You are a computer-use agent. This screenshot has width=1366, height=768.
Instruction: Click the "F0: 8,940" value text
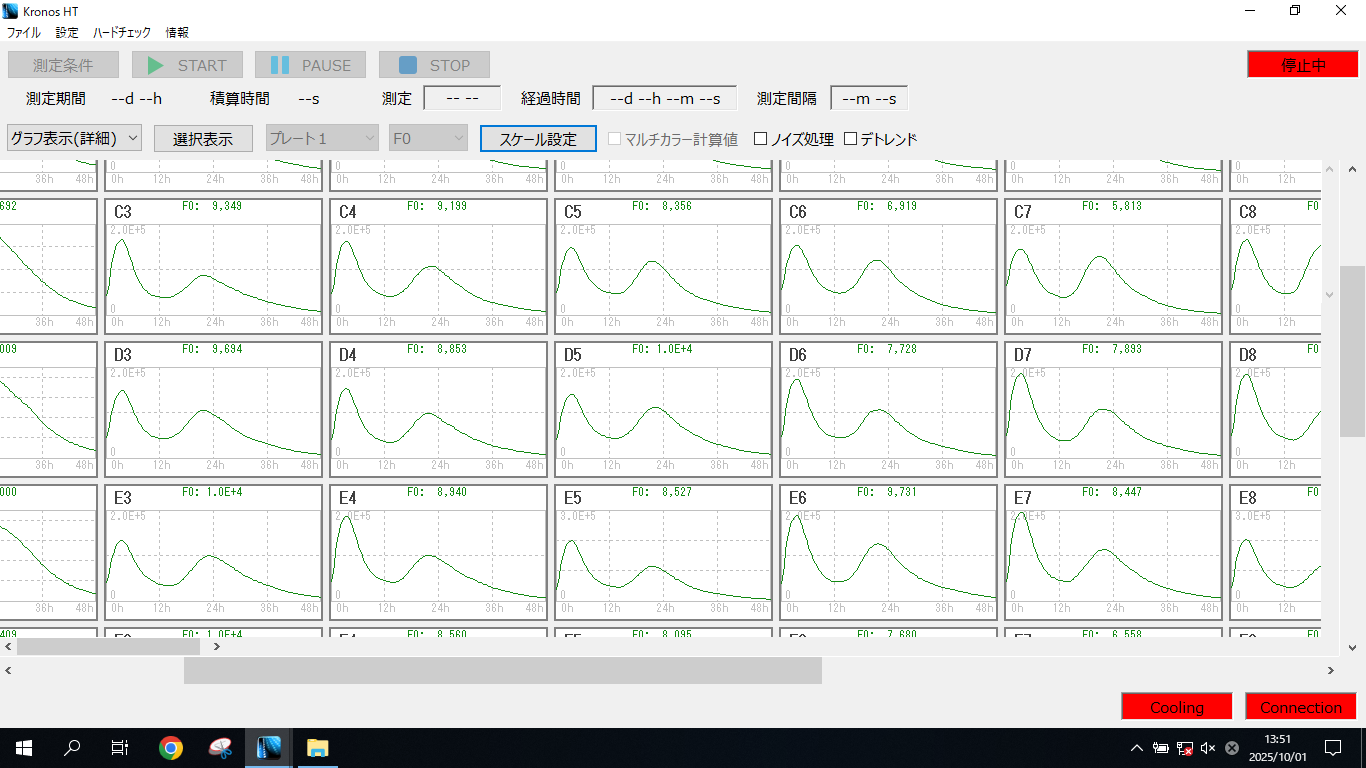(437, 492)
